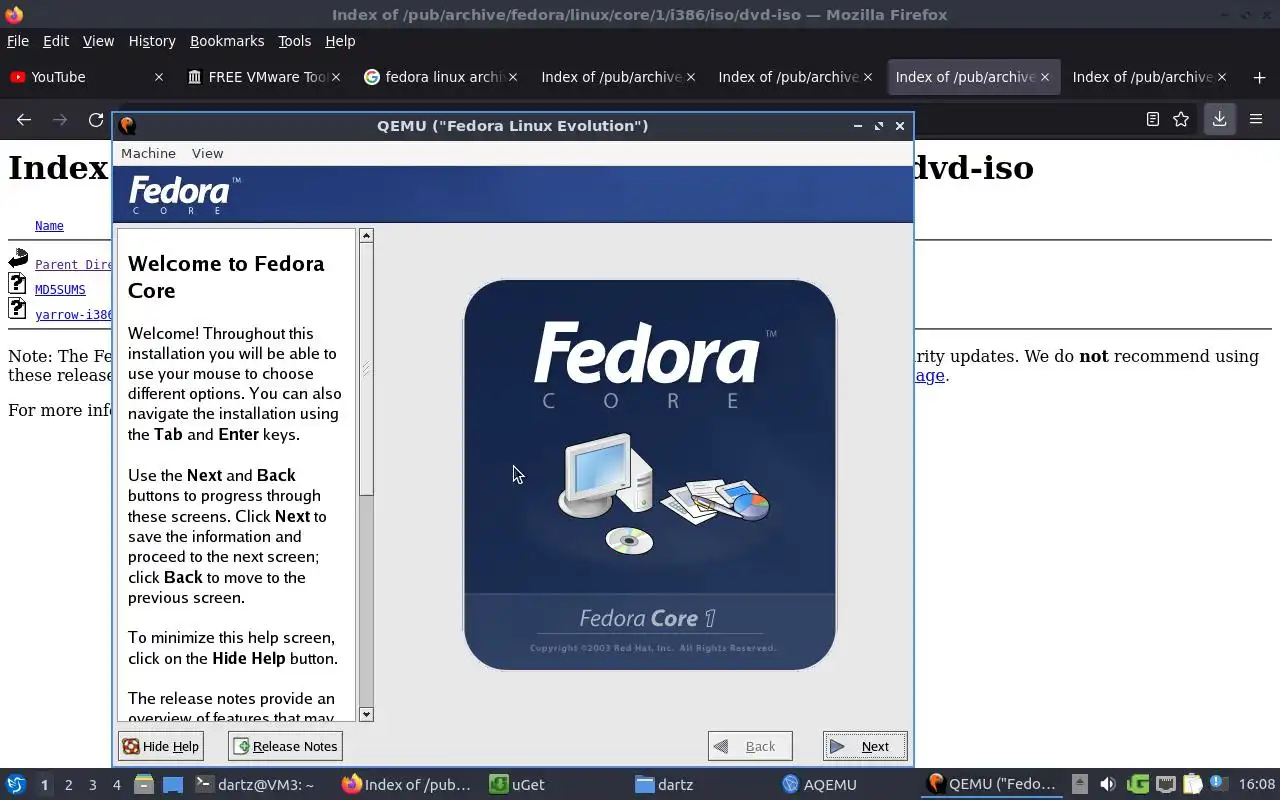Click the Firefox back arrow
This screenshot has width=1280, height=800.
[24, 120]
